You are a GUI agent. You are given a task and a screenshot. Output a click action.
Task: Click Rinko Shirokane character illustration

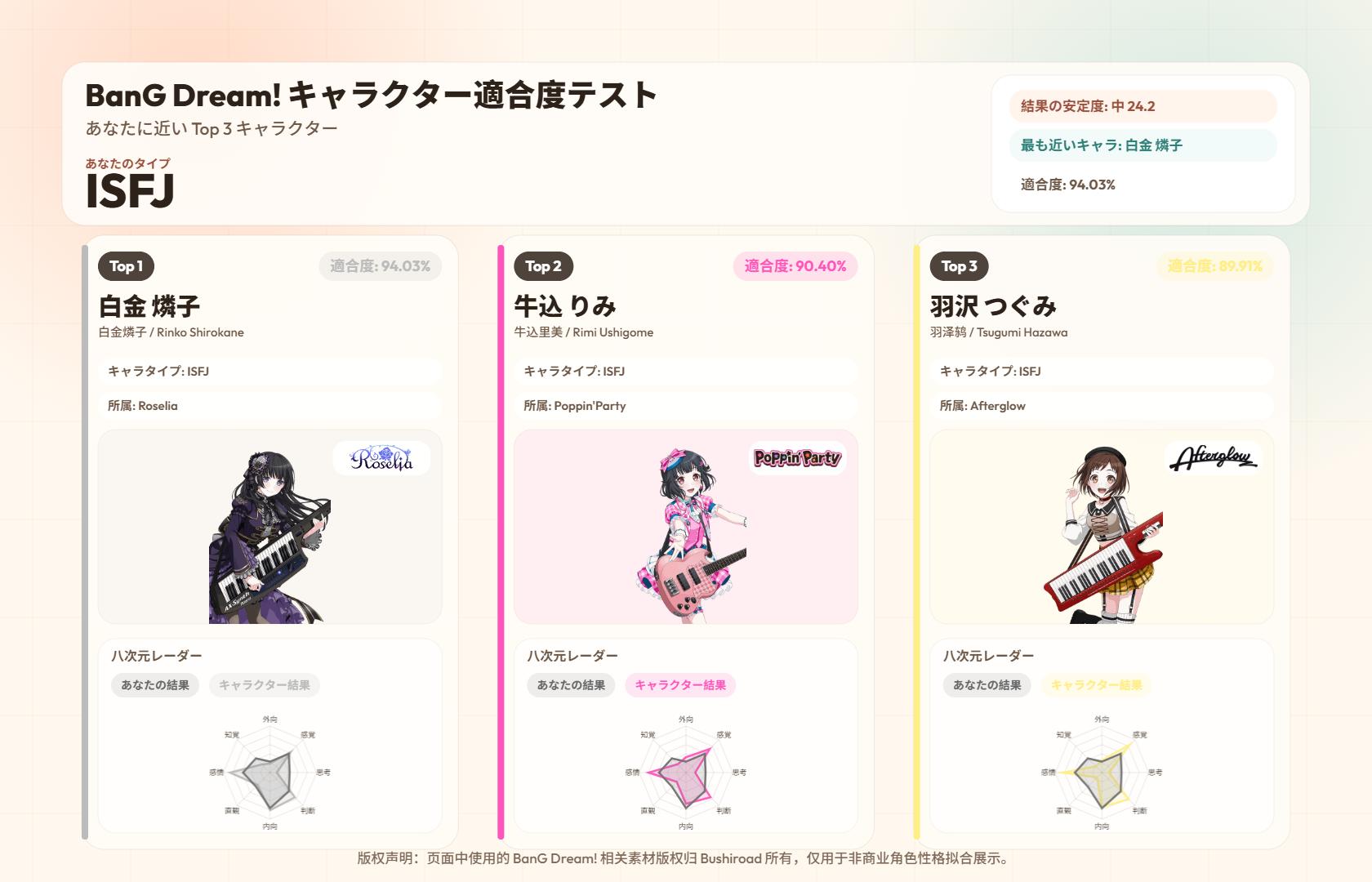[269, 536]
